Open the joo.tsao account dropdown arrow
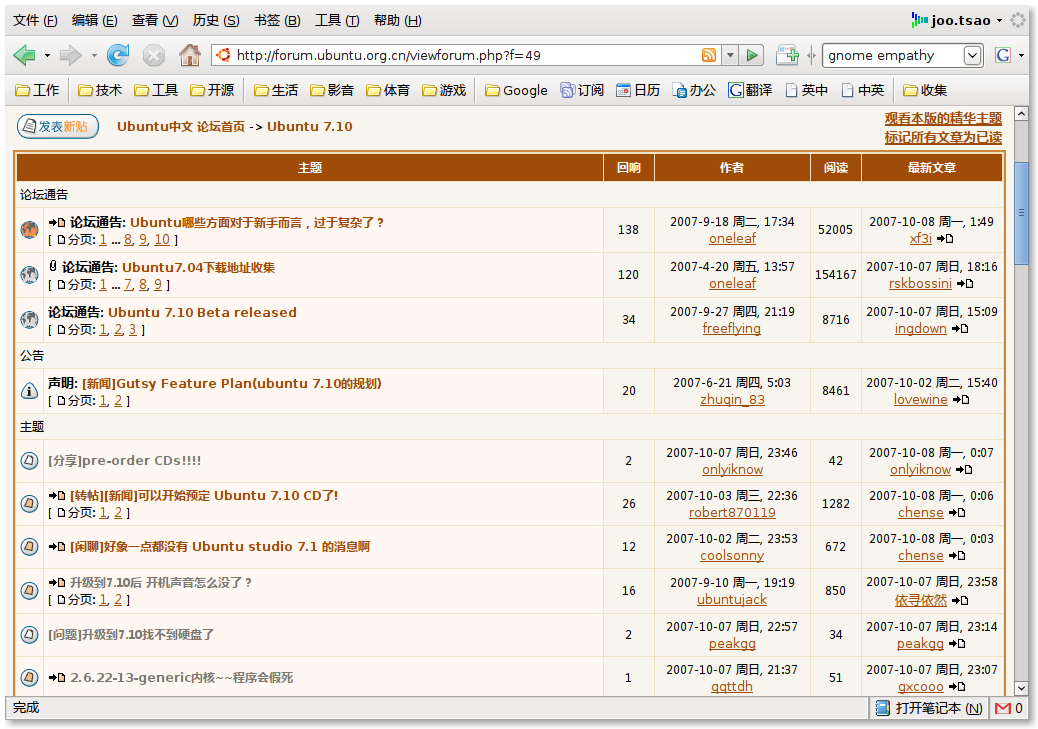The height and width of the screenshot is (729, 1038). 1000,21
